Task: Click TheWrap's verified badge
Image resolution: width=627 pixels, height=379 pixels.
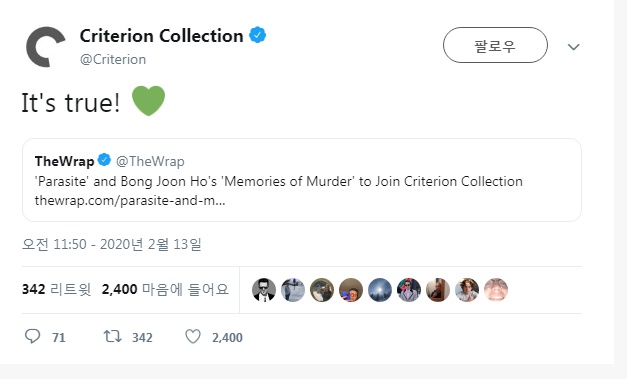Action: [x=104, y=160]
